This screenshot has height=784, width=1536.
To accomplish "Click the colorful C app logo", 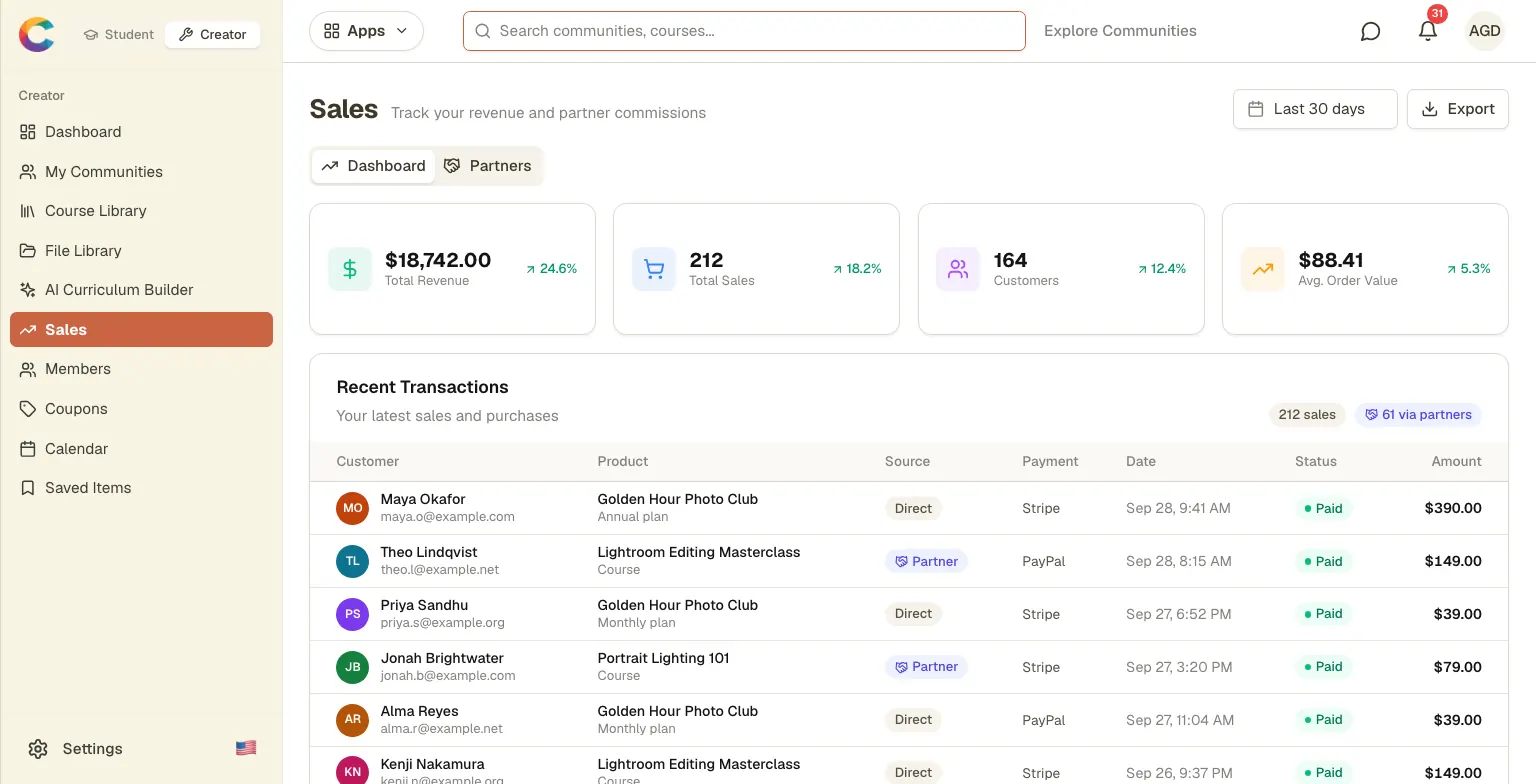I will (36, 35).
